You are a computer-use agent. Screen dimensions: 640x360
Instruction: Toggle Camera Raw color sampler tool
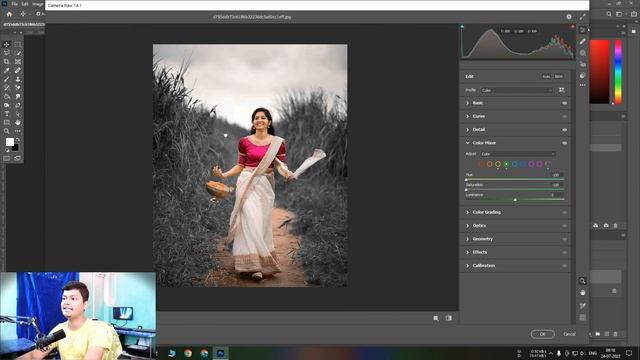582,306
